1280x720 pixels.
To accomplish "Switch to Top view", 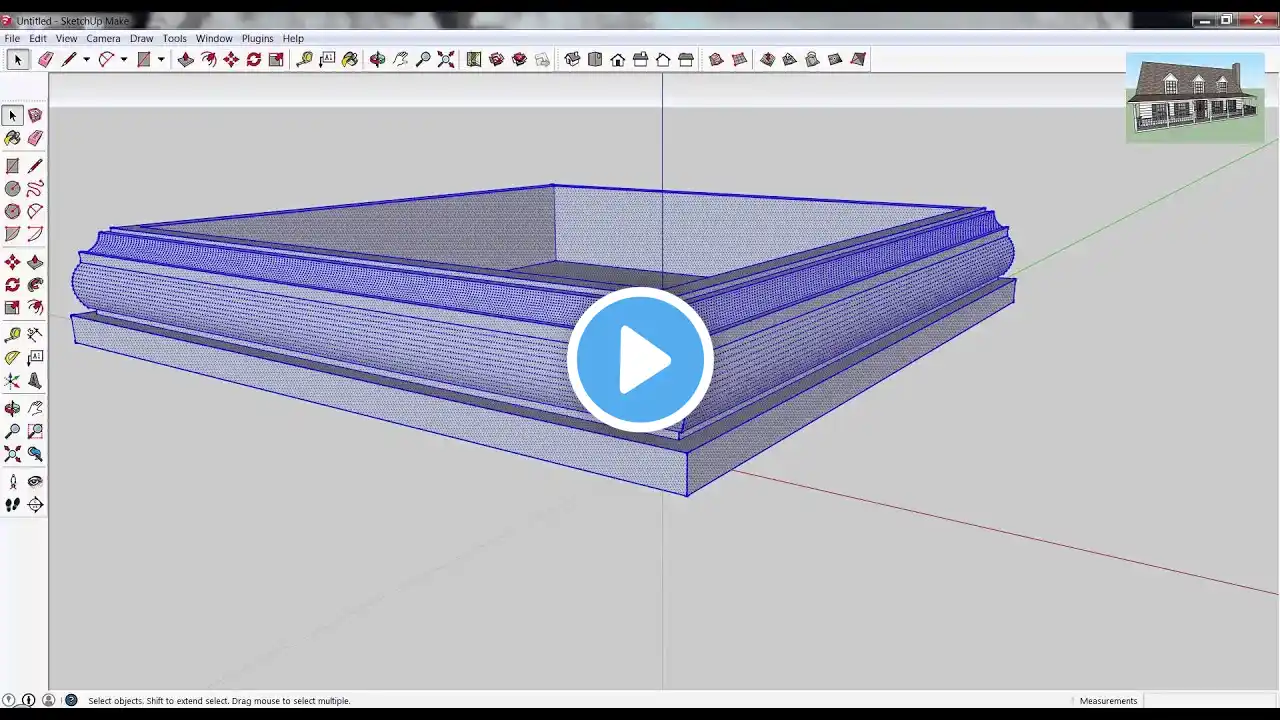I will click(x=595, y=60).
